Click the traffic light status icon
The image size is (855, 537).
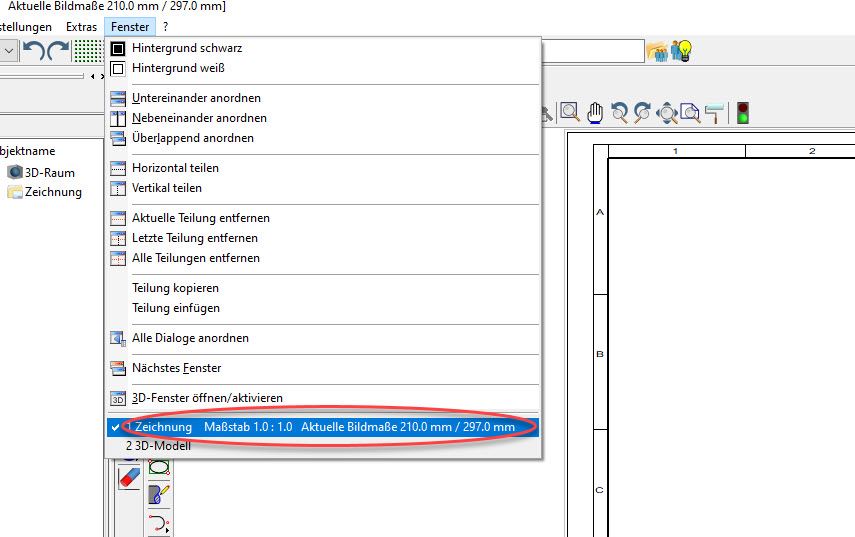743,113
